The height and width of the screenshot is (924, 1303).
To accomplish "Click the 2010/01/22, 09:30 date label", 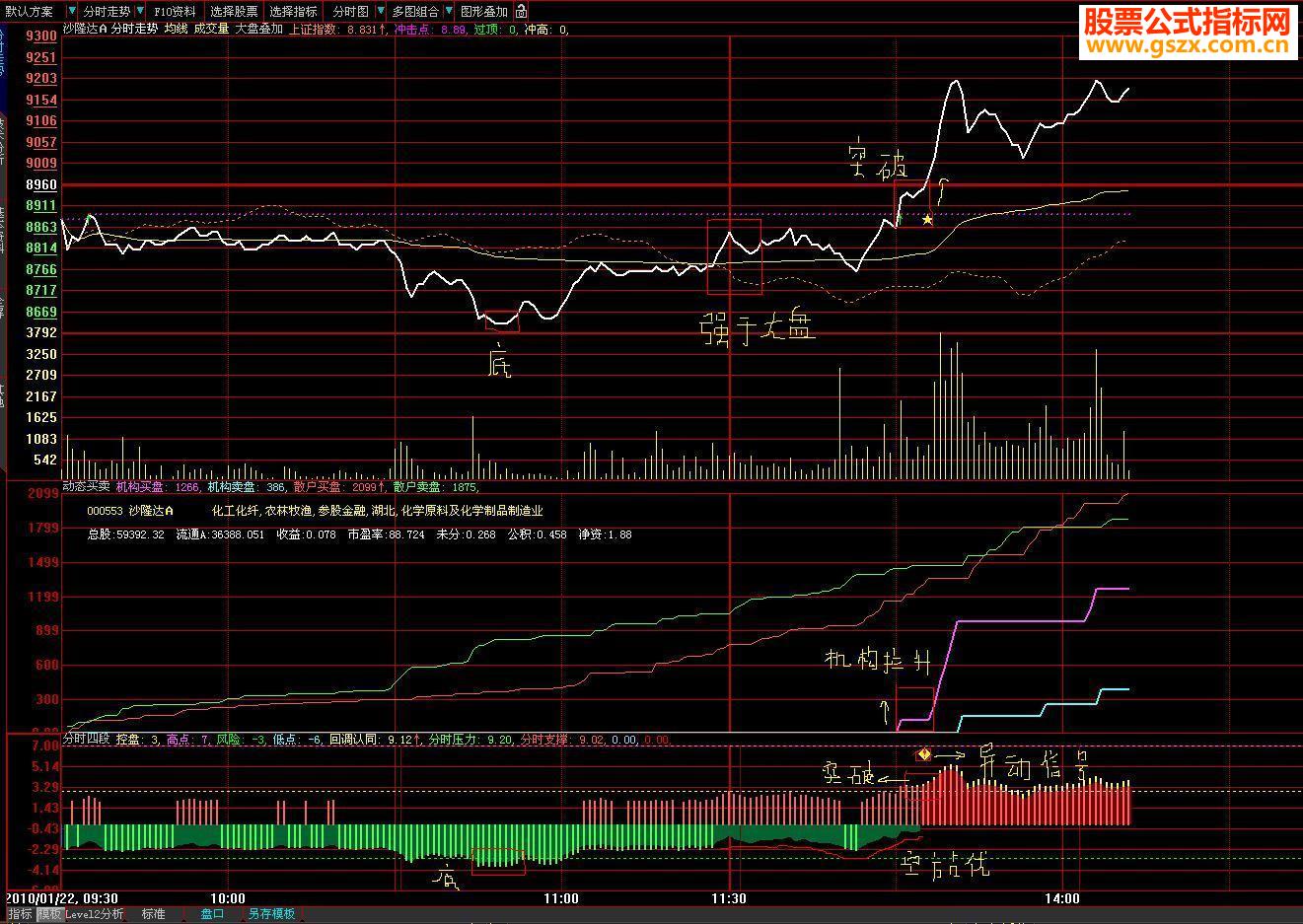I will 63,898.
